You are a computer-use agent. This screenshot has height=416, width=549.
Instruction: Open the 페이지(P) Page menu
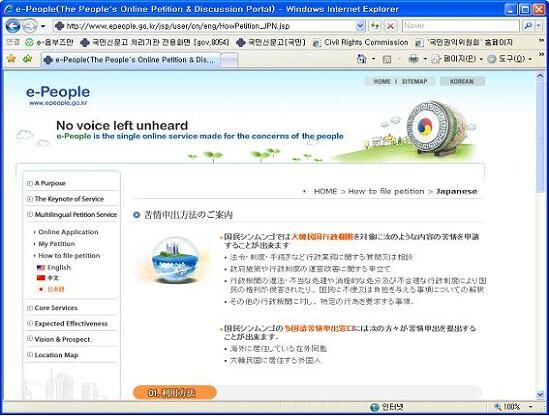point(457,59)
